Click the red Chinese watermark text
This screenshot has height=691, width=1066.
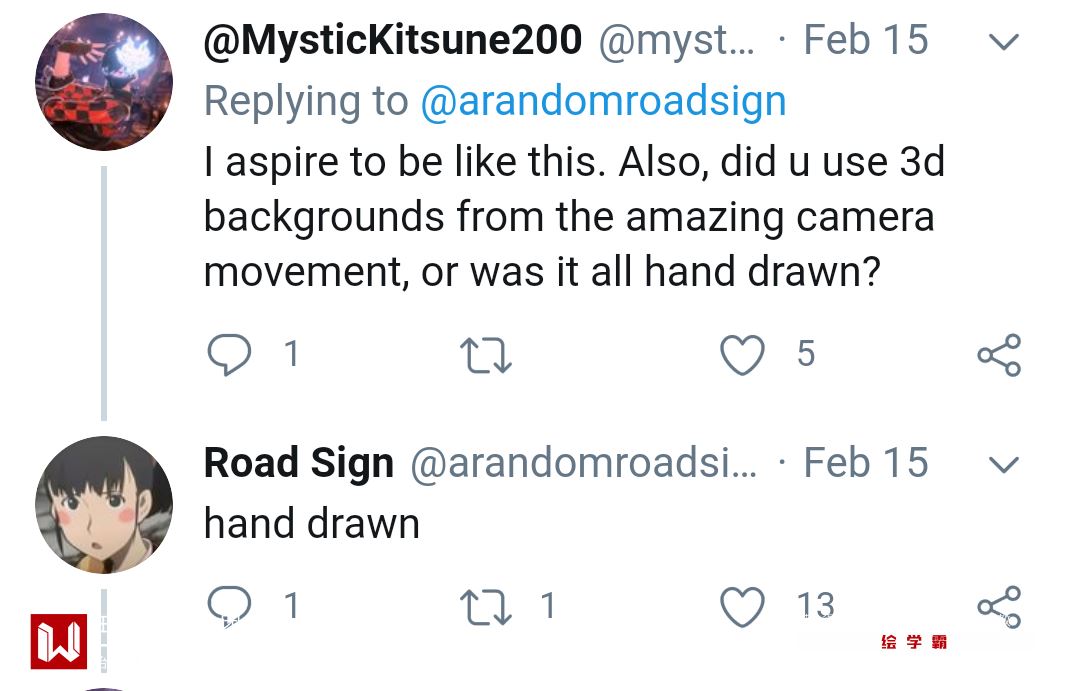tap(914, 641)
